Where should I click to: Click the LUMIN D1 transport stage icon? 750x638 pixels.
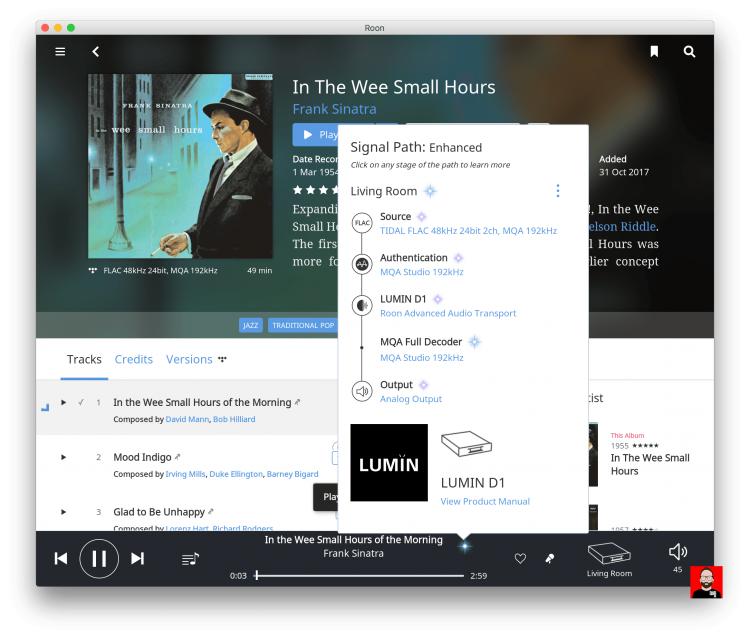(x=362, y=306)
